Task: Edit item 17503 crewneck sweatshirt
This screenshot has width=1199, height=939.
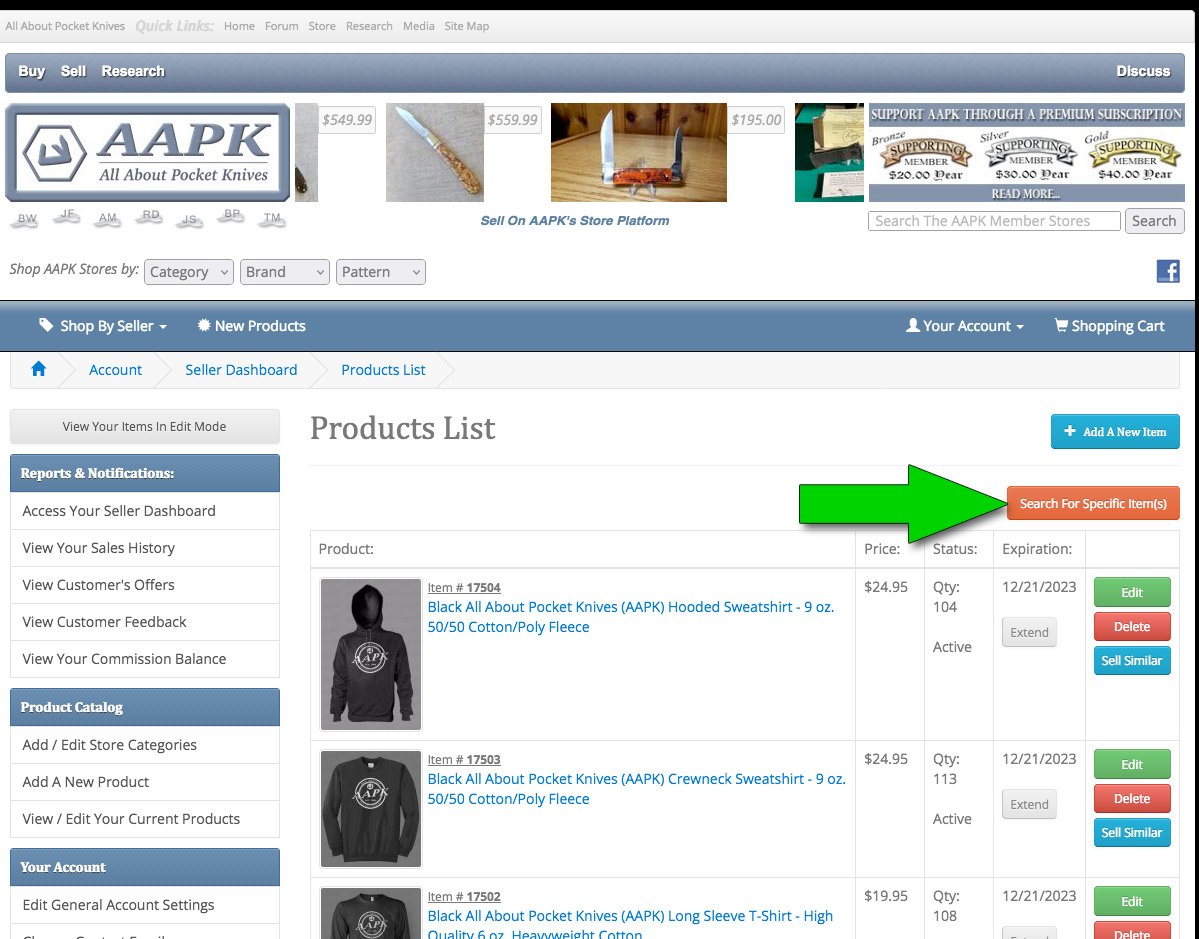Action: (x=1132, y=764)
